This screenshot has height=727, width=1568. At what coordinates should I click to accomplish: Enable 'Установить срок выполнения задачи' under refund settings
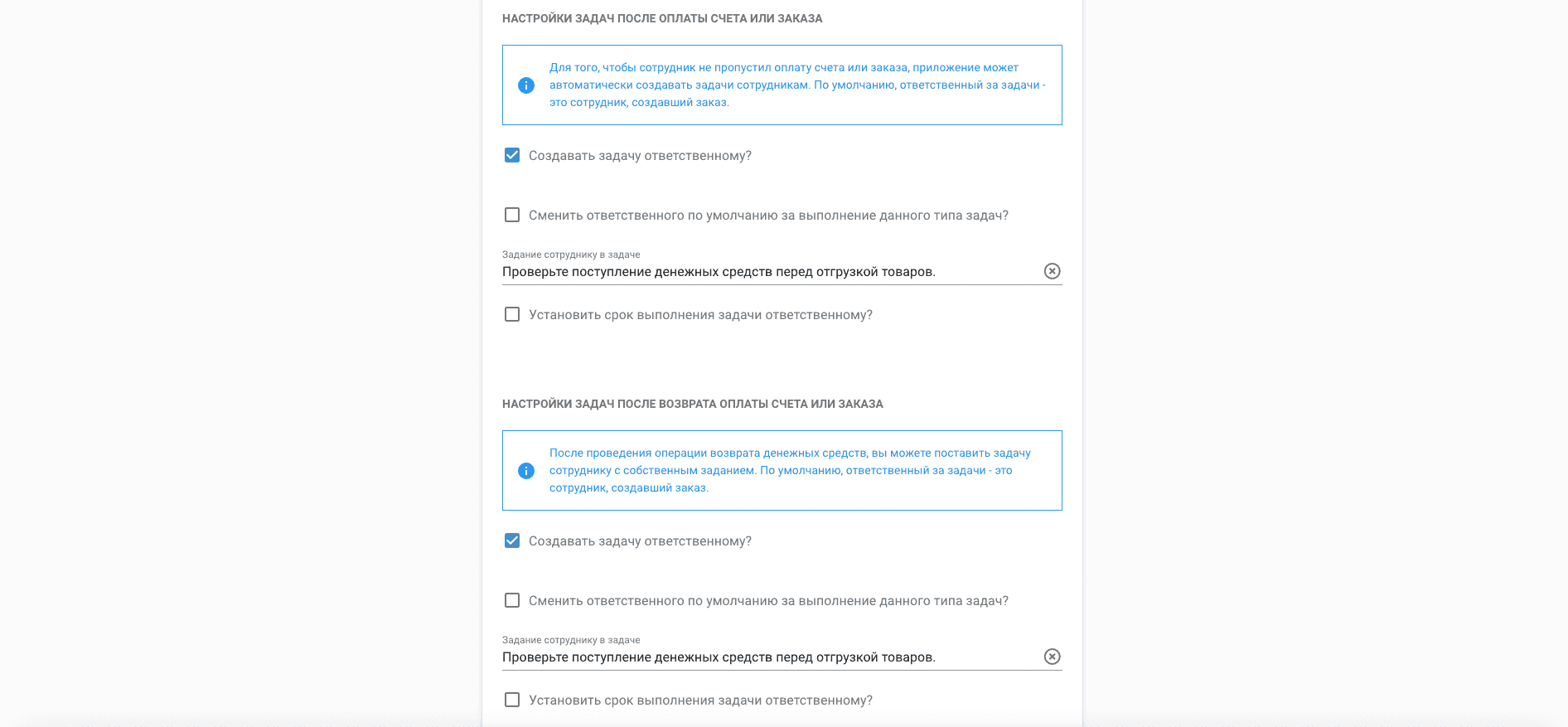coord(512,700)
